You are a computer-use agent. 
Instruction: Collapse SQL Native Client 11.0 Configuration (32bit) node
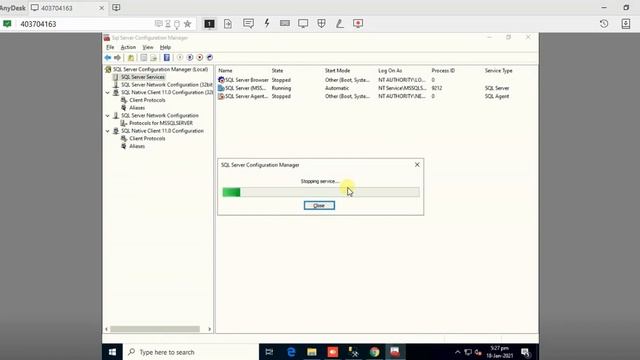pyautogui.click(x=108, y=93)
